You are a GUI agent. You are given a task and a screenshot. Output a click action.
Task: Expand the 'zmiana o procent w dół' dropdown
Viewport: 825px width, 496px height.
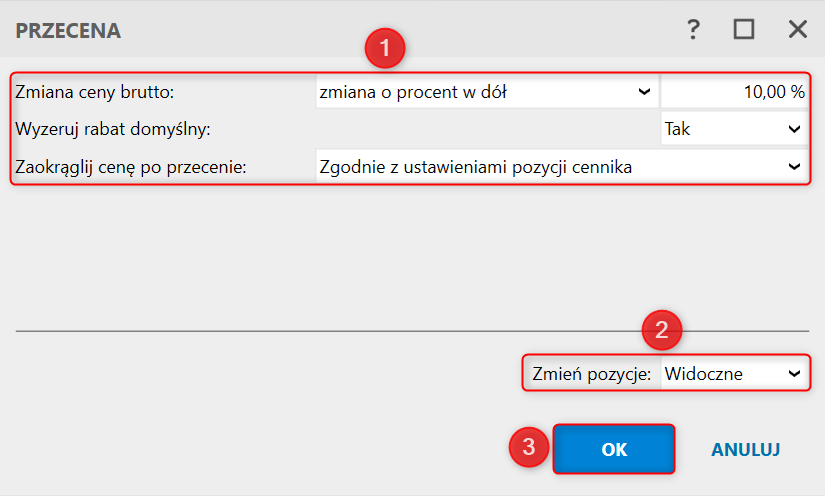487,92
